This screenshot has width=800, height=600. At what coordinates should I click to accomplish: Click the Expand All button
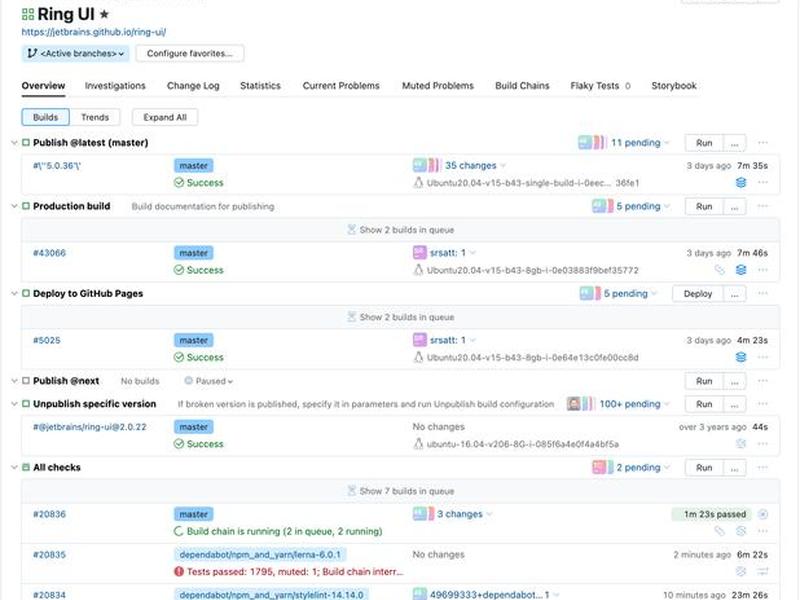(165, 117)
